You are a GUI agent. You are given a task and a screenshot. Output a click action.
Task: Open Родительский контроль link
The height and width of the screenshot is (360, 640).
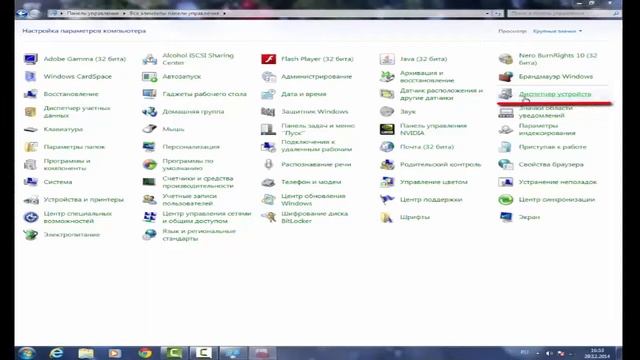tap(440, 164)
